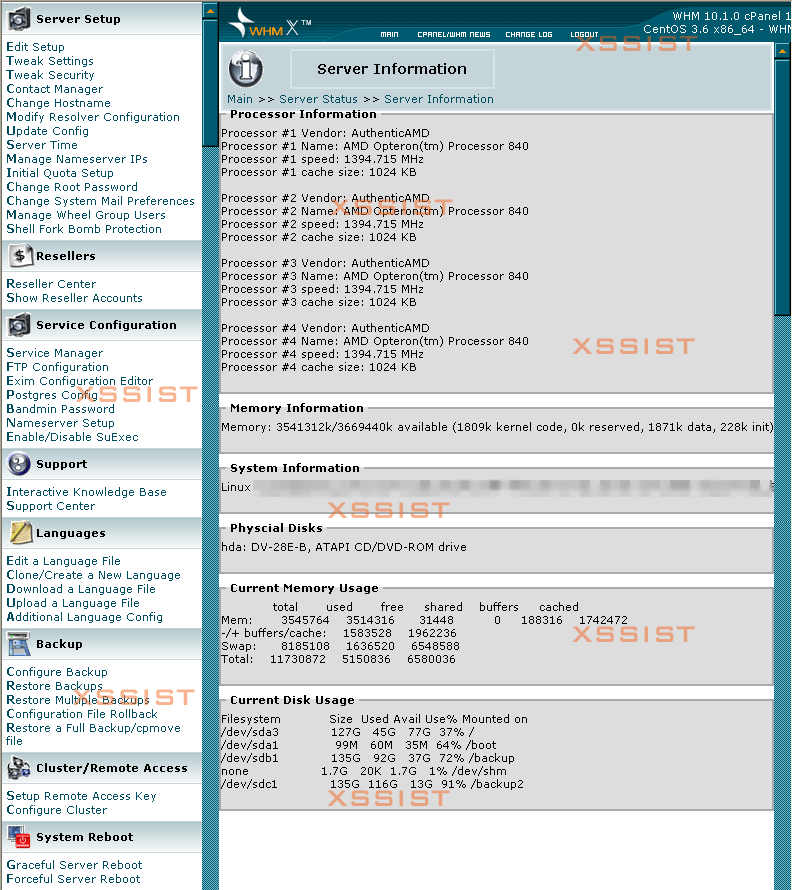This screenshot has height=890, width=792.
Task: Open Enable/Disable SuExec link
Action: pos(72,437)
